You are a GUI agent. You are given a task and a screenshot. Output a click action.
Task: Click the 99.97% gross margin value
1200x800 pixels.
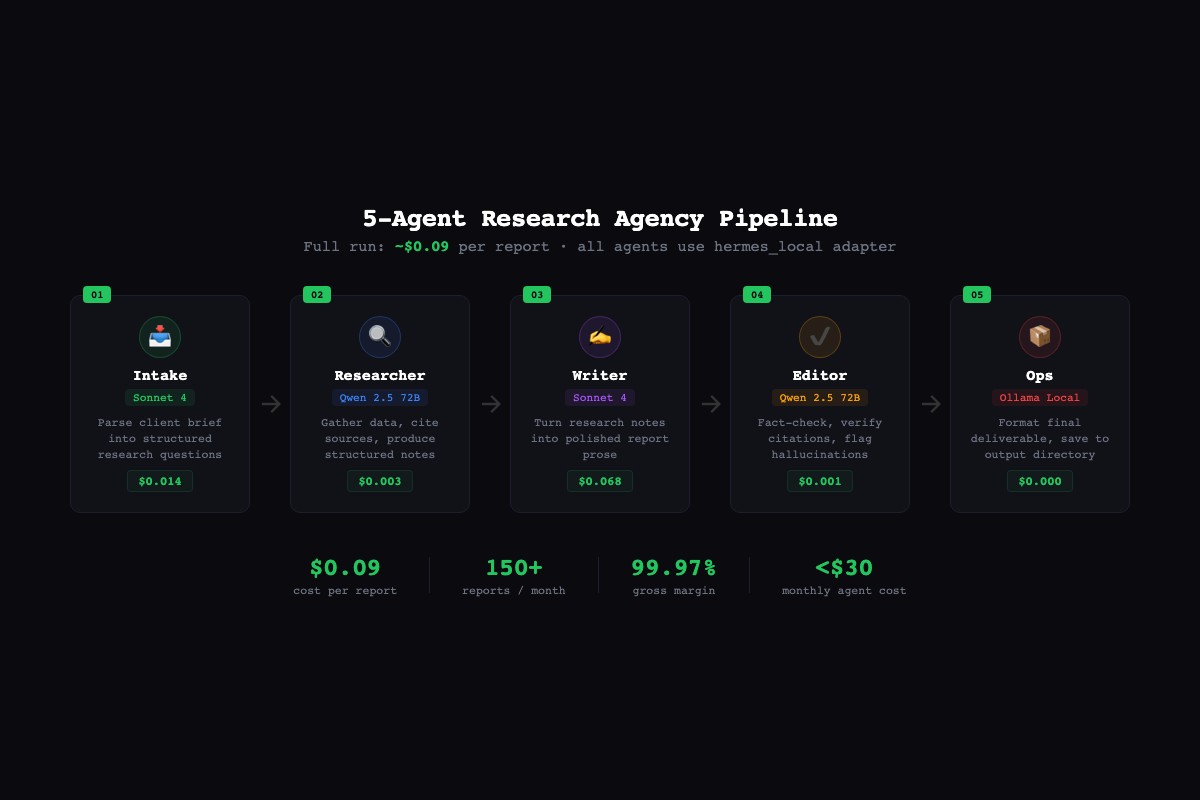[674, 568]
